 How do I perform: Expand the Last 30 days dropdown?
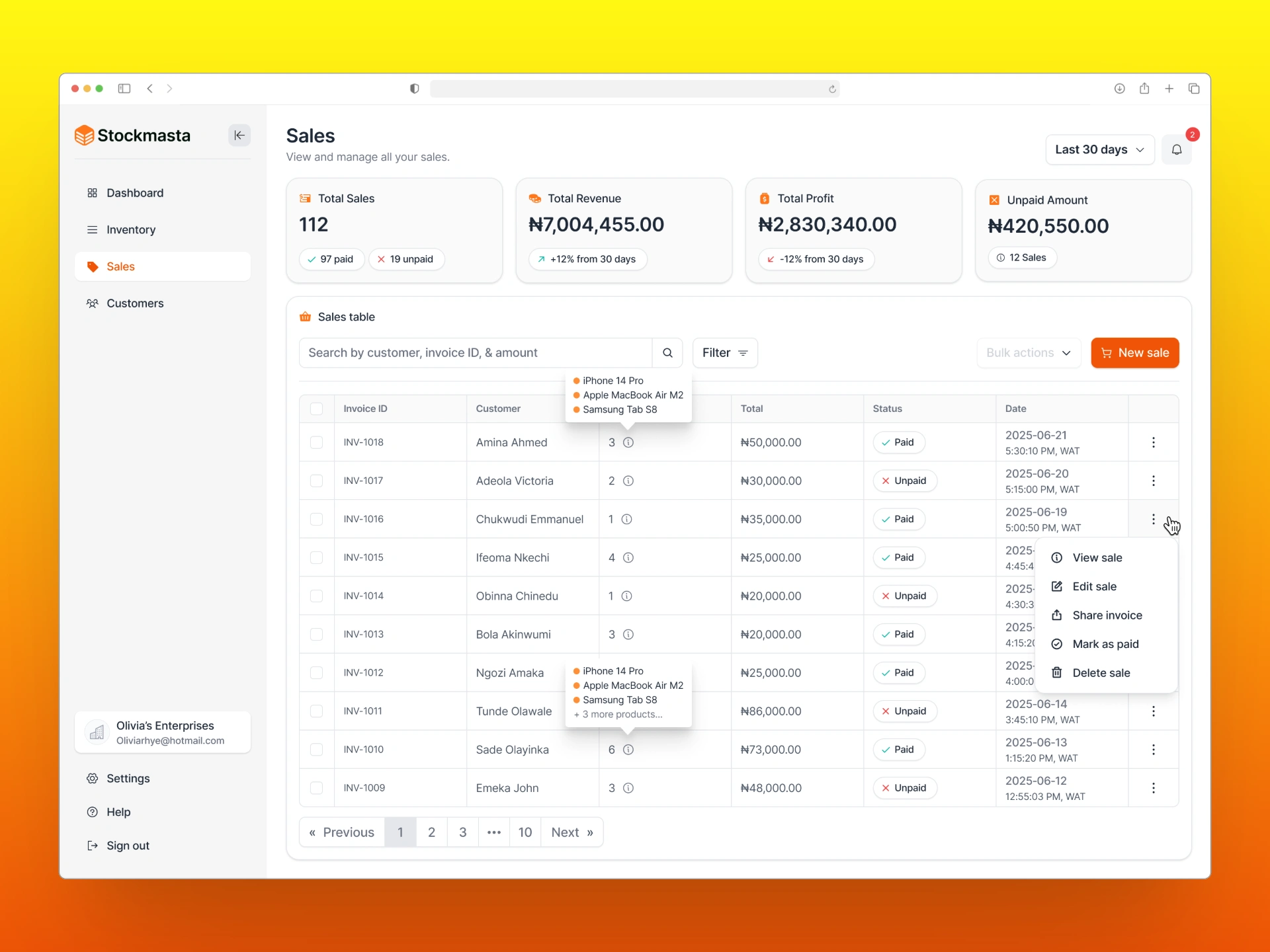[1099, 150]
